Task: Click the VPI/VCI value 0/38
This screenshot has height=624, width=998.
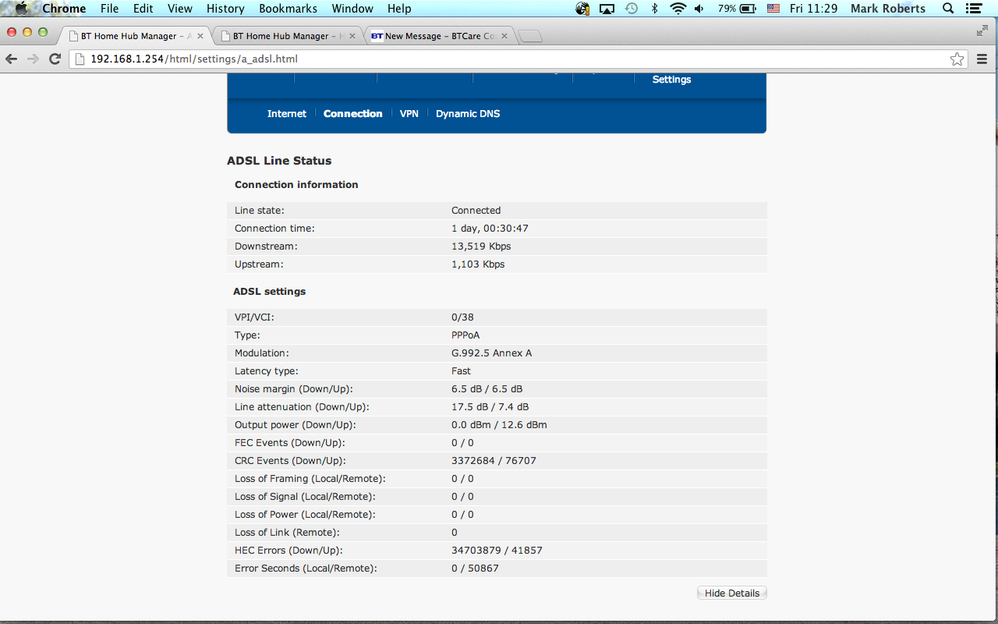Action: [463, 317]
